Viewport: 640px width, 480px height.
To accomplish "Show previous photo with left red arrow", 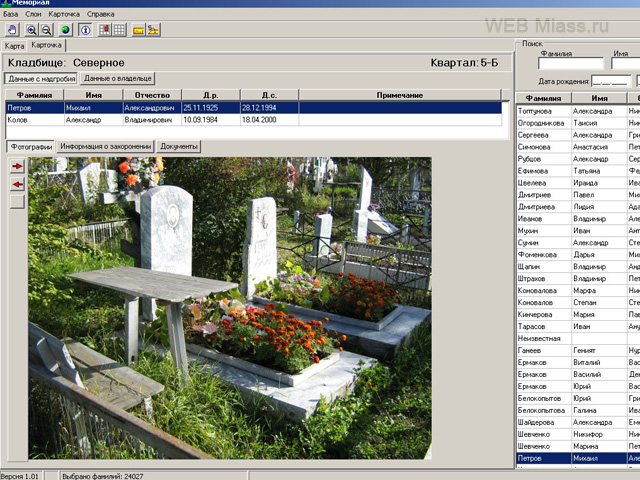I will coord(17,184).
